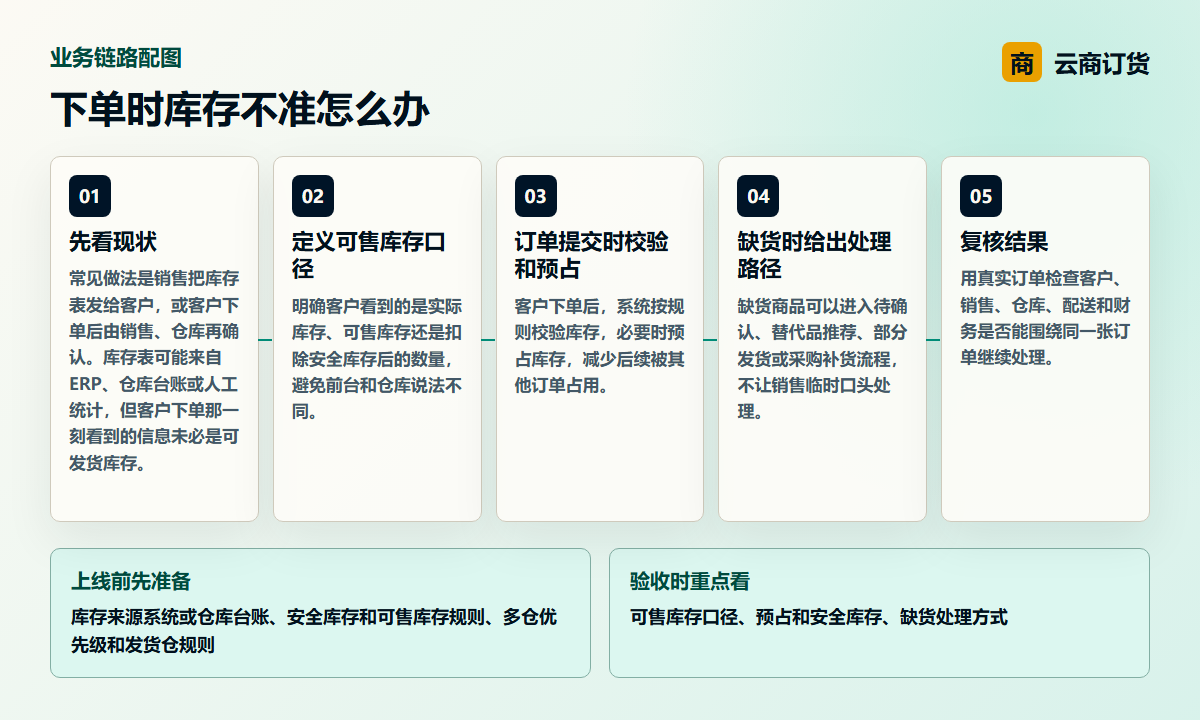Viewport: 1200px width, 720px height.
Task: Click the step number badge 04
Action: click(758, 196)
